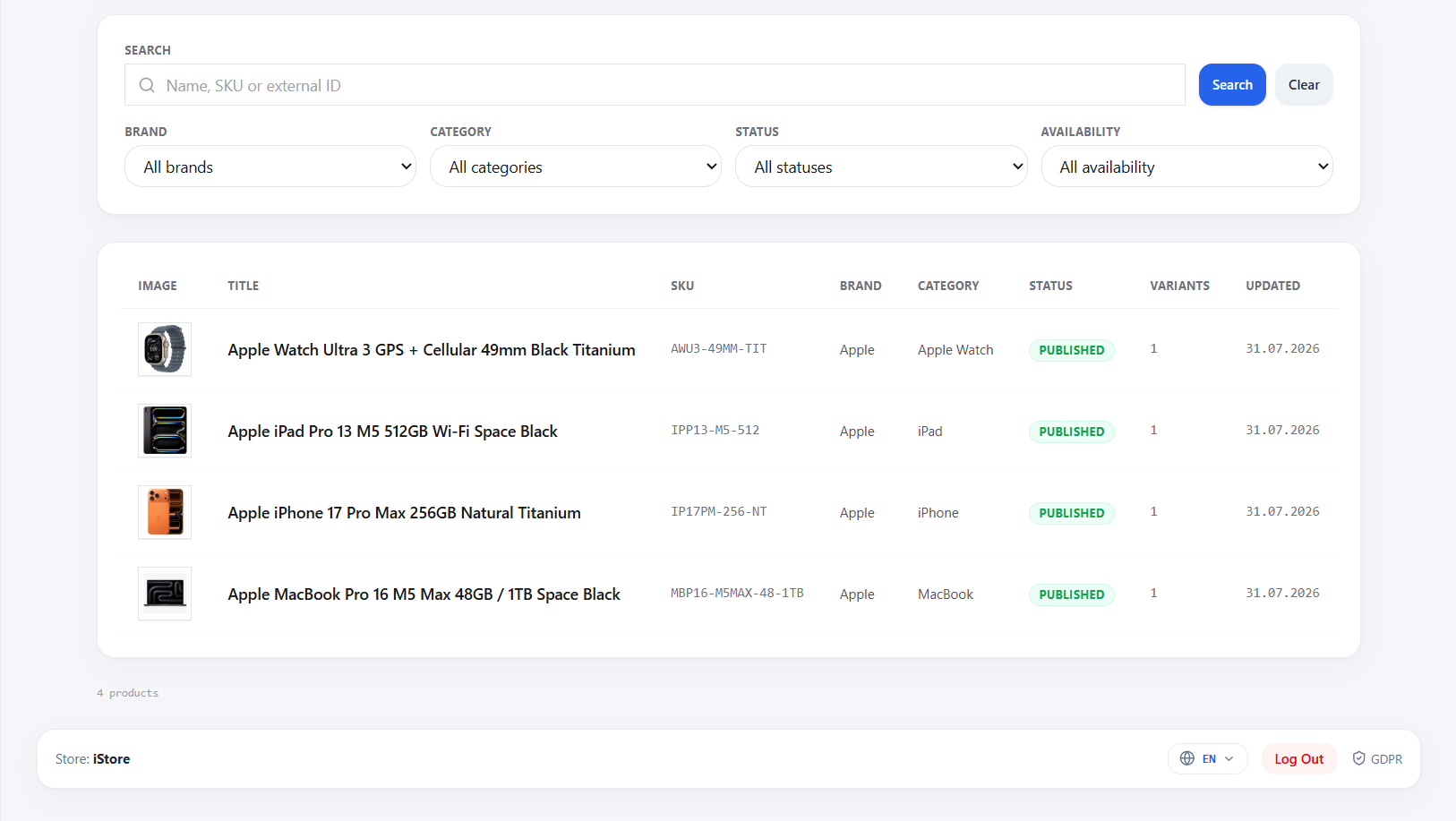
Task: Open the All availability dropdown
Action: point(1187,167)
